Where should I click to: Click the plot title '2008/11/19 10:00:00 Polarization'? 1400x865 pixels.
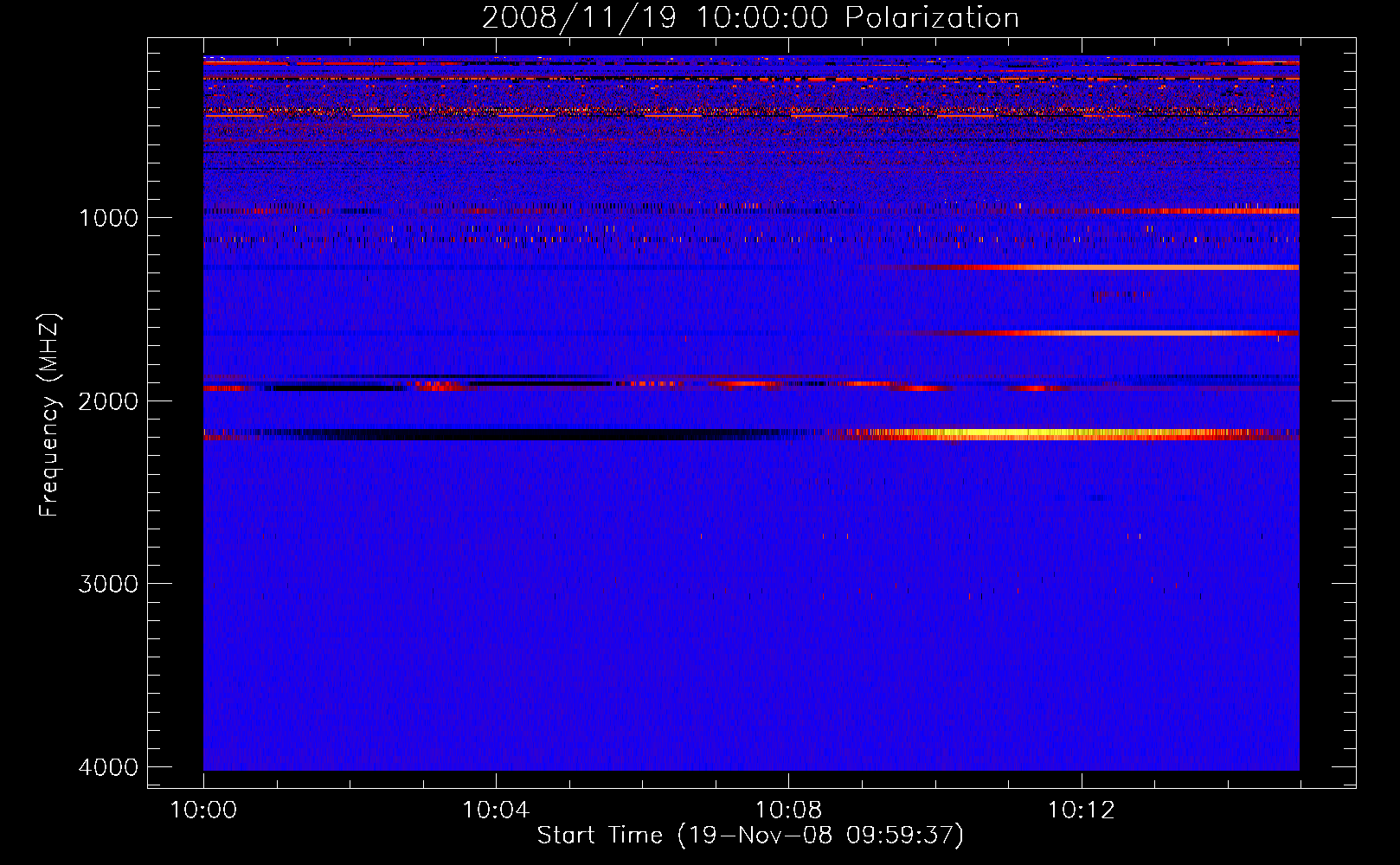750,17
